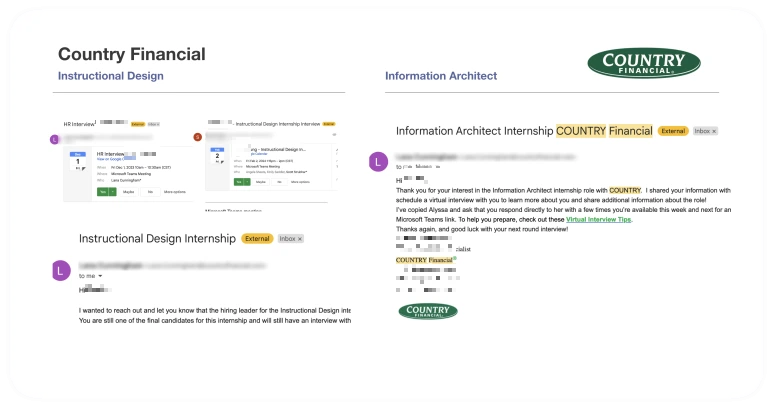Click External label on the HR Interview email

click(138, 124)
